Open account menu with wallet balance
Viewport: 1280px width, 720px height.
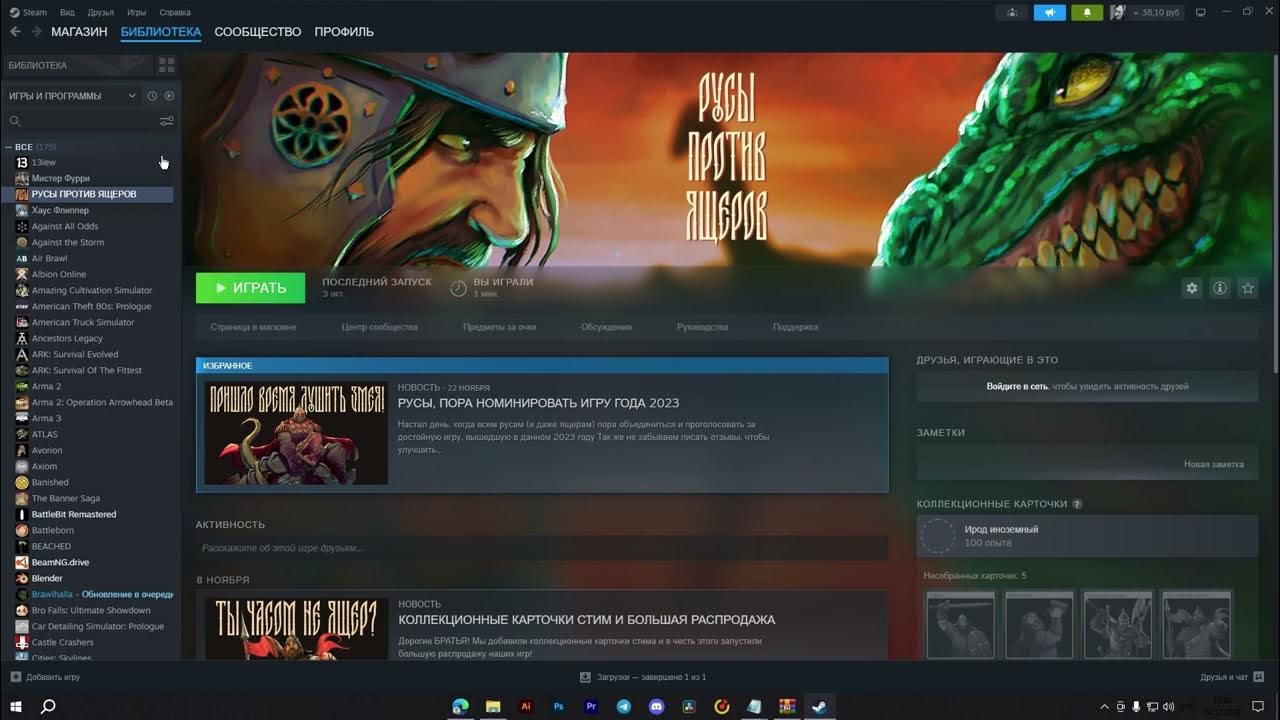[1156, 13]
